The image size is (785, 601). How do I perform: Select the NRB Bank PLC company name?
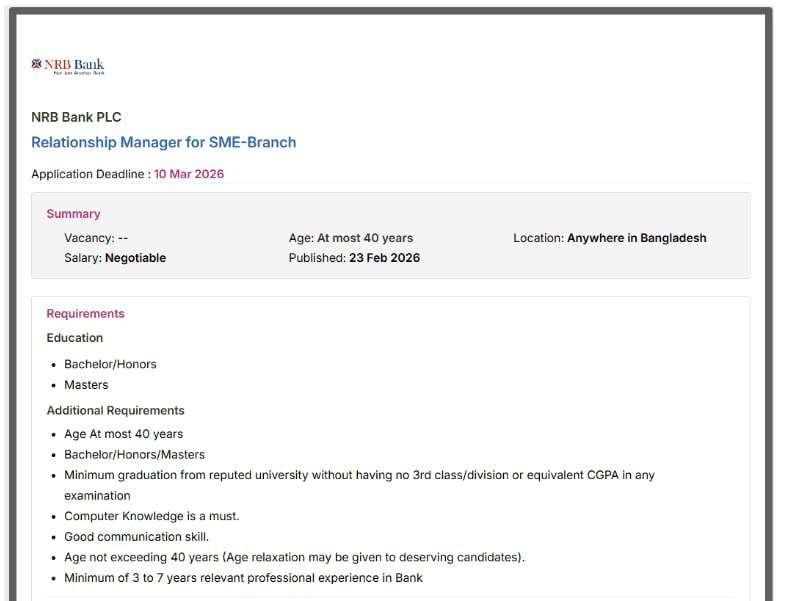76,117
